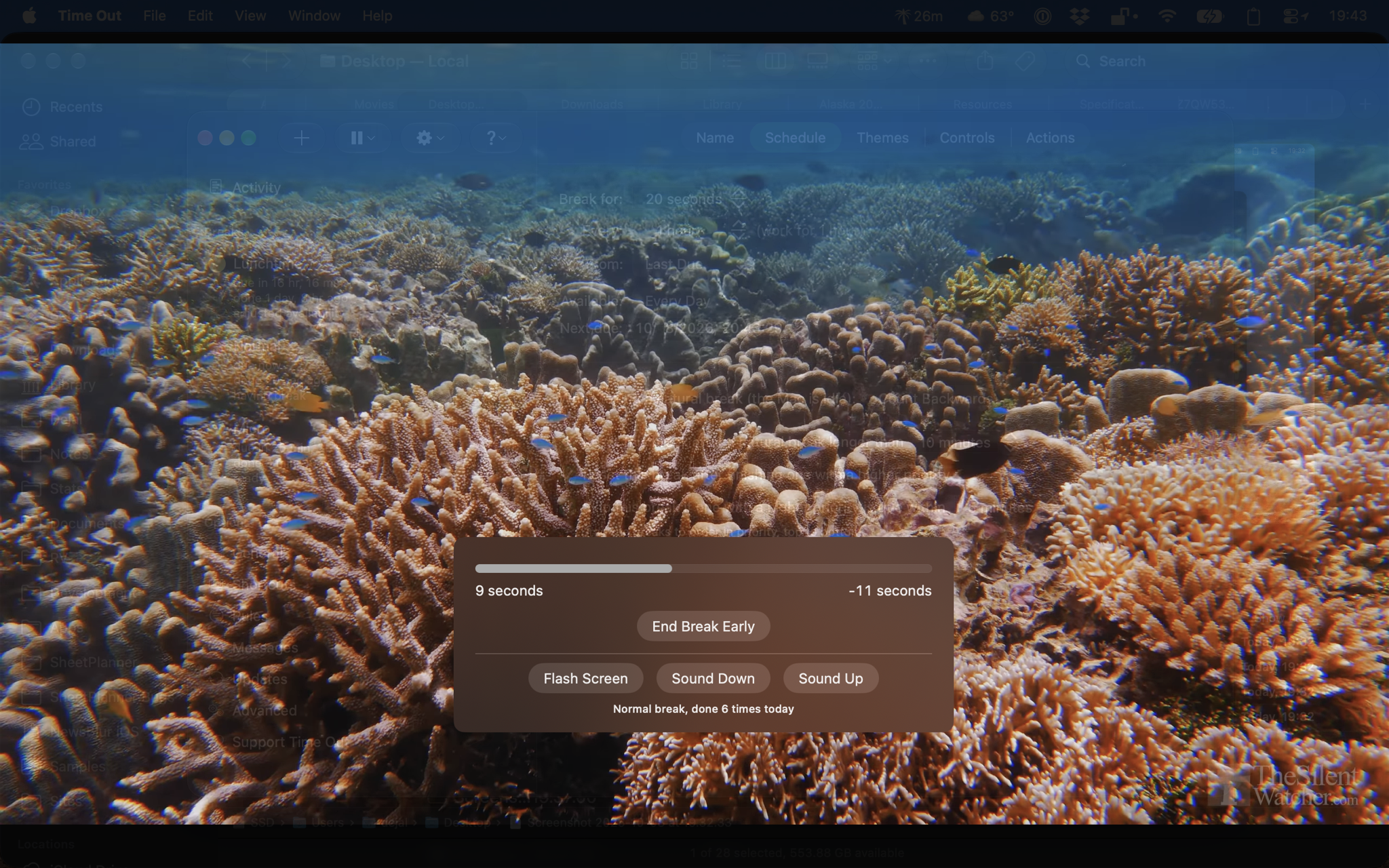The image size is (1389, 868).
Task: Switch Finder to icon view
Action: point(689,61)
